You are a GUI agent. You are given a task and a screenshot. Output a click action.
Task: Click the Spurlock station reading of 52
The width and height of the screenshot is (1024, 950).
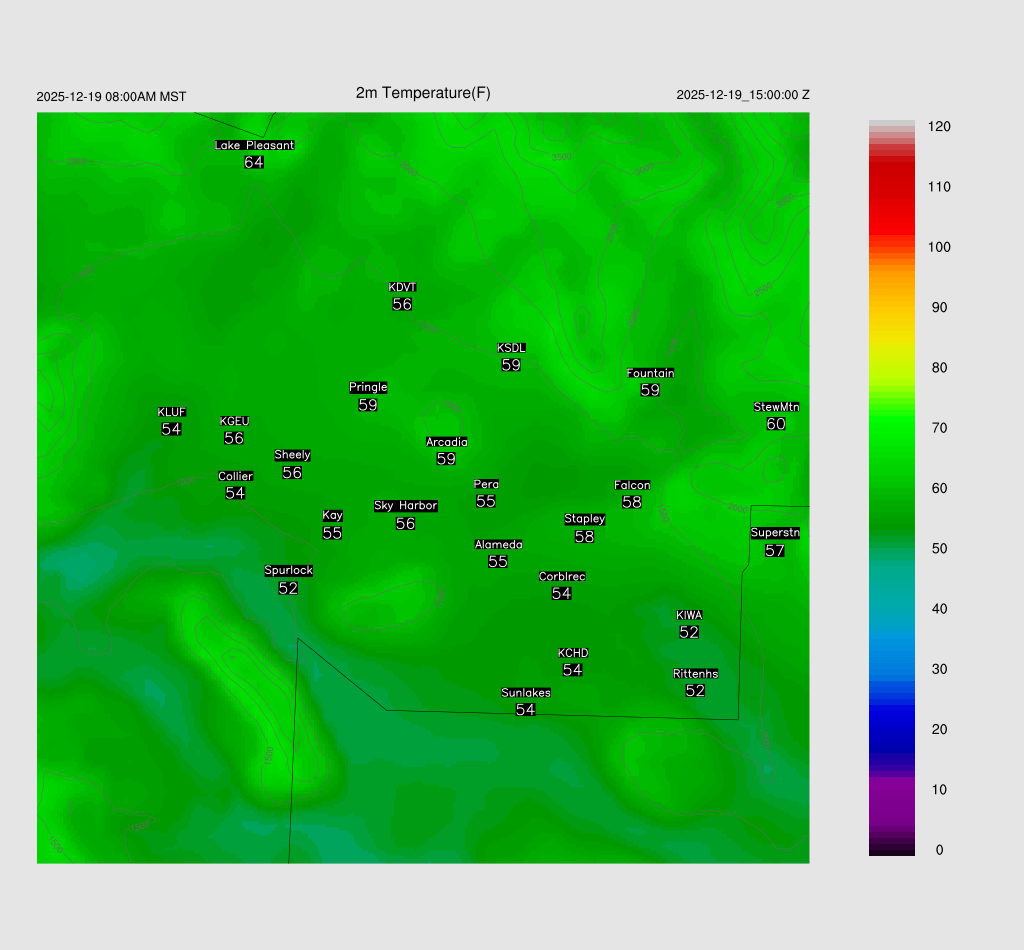click(288, 588)
